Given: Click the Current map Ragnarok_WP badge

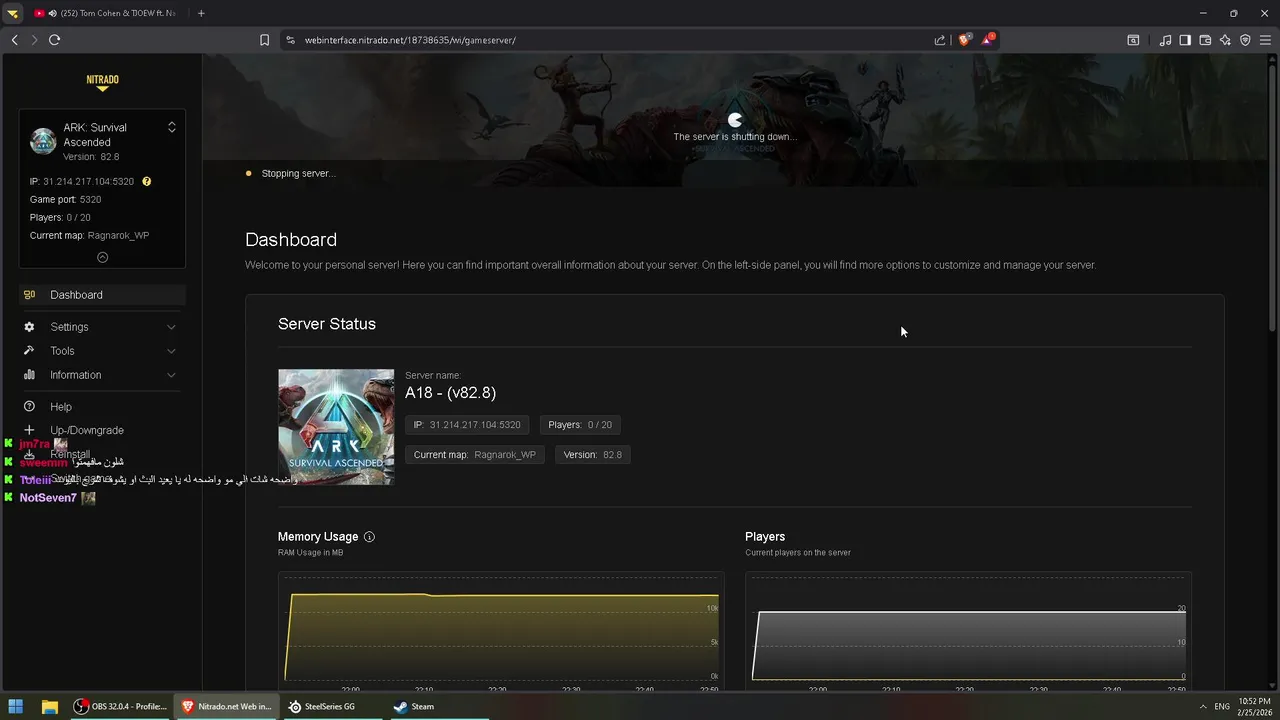Looking at the screenshot, I should [x=475, y=455].
